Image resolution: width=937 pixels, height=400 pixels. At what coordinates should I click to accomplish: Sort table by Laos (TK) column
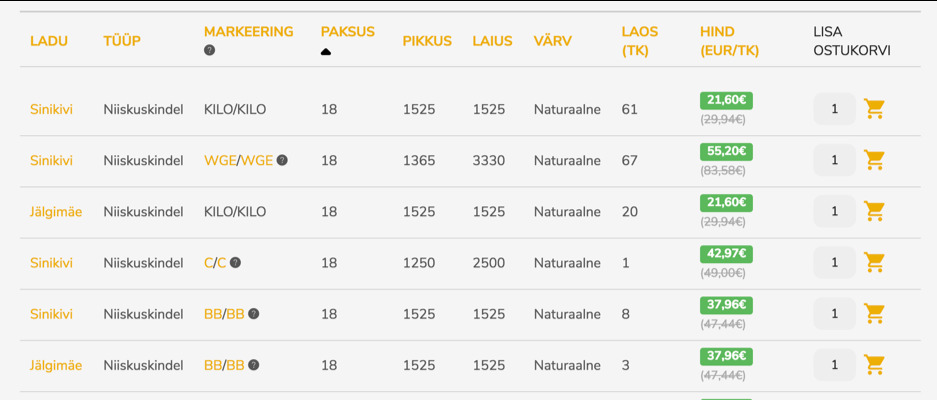tap(639, 41)
